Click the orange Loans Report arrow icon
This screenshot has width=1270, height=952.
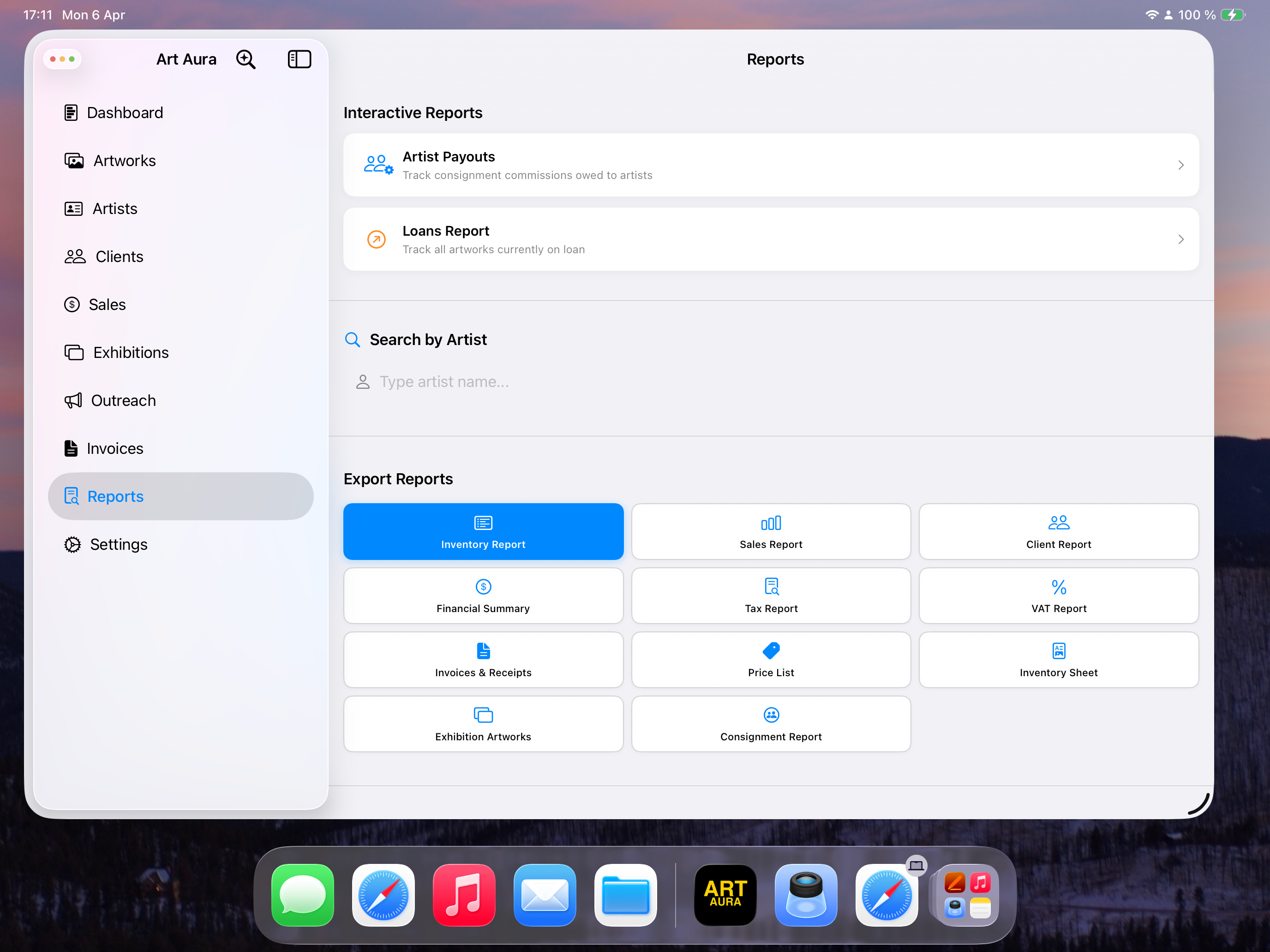[377, 239]
